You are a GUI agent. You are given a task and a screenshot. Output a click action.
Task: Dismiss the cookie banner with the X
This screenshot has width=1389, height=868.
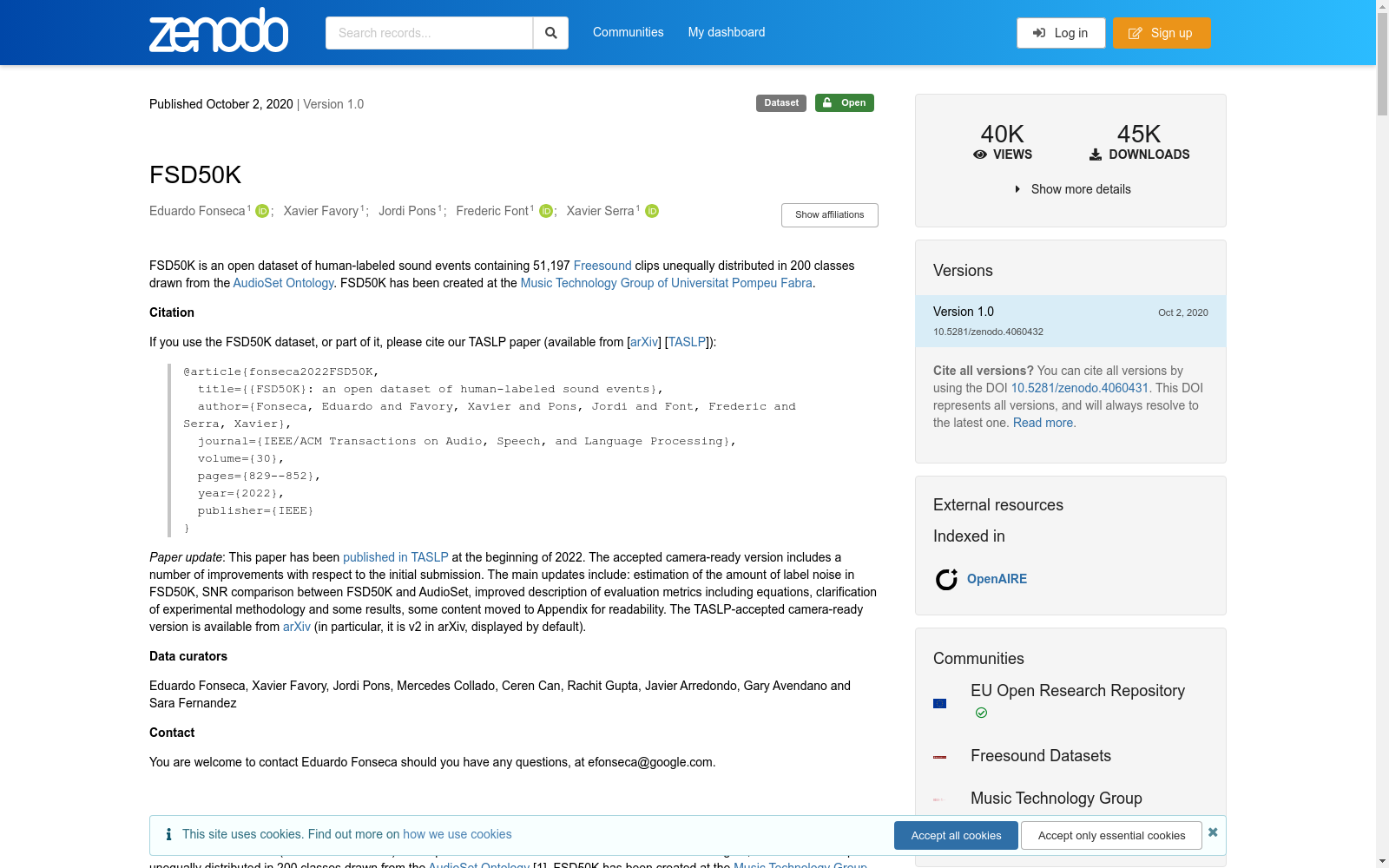coord(1213,832)
